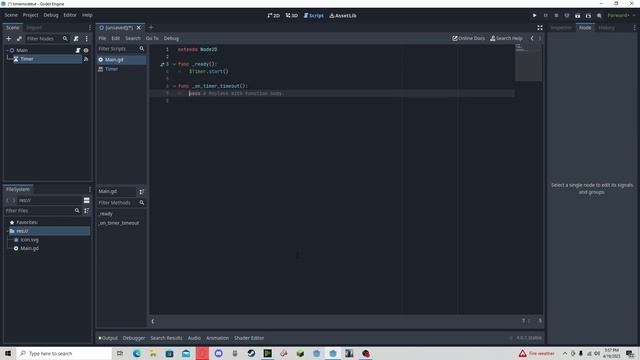Open the script editor Edit menu

(x=116, y=38)
